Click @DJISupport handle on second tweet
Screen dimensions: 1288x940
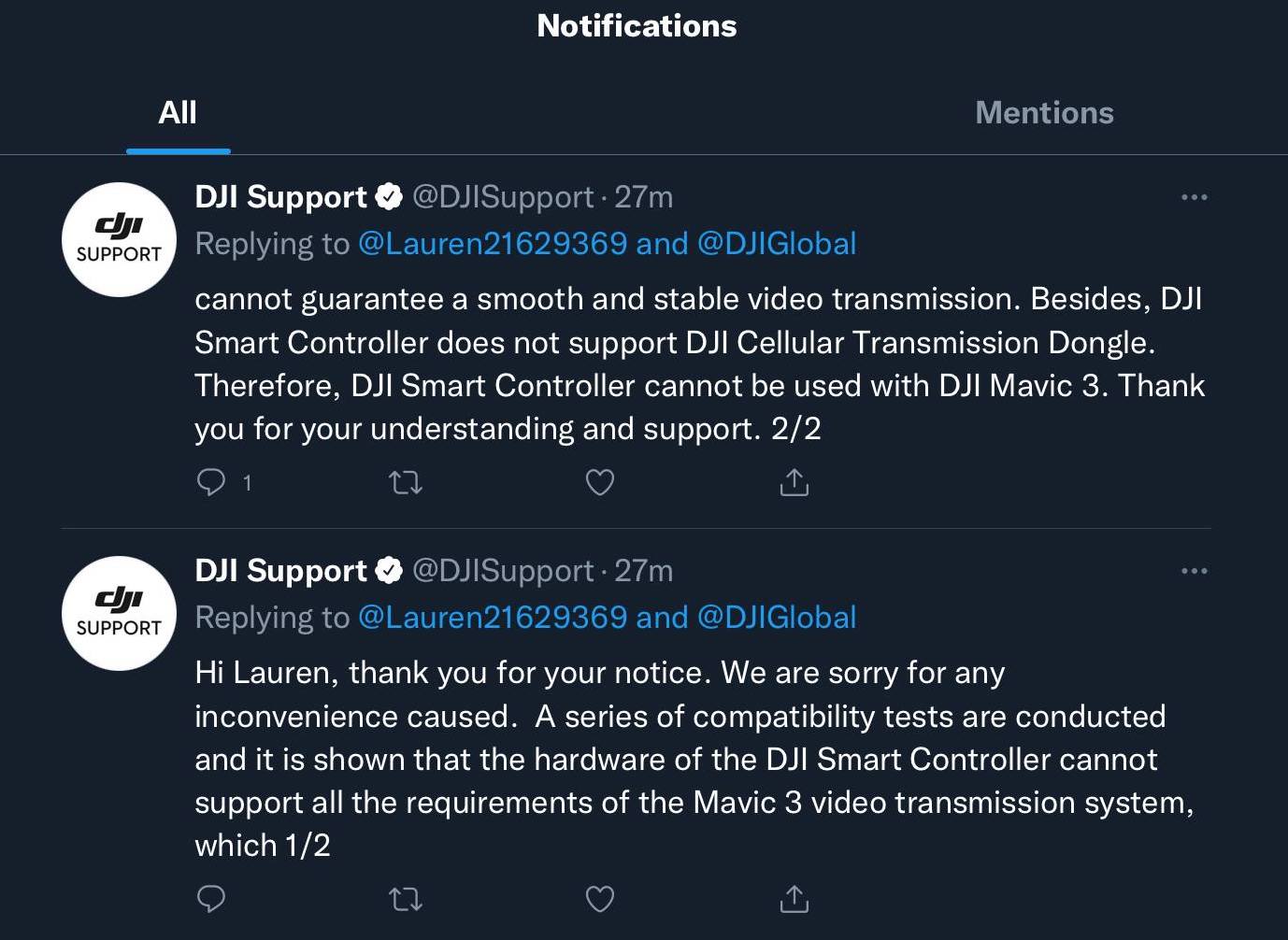click(x=503, y=571)
